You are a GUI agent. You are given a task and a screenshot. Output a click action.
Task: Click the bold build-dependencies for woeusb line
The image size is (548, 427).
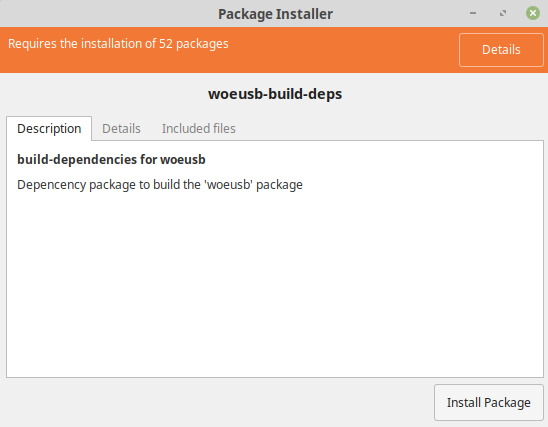[111, 160]
